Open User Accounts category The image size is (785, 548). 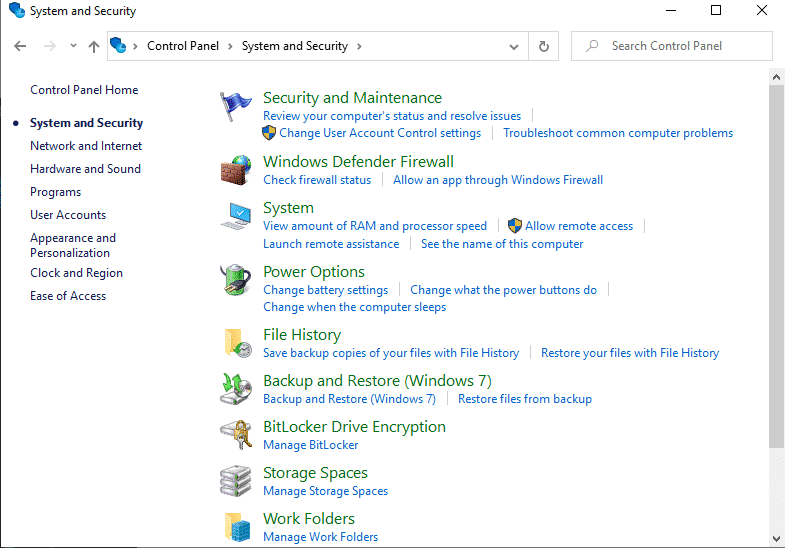pyautogui.click(x=68, y=215)
